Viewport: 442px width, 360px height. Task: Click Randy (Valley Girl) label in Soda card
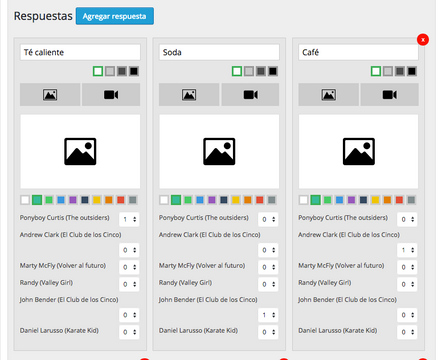click(x=185, y=283)
